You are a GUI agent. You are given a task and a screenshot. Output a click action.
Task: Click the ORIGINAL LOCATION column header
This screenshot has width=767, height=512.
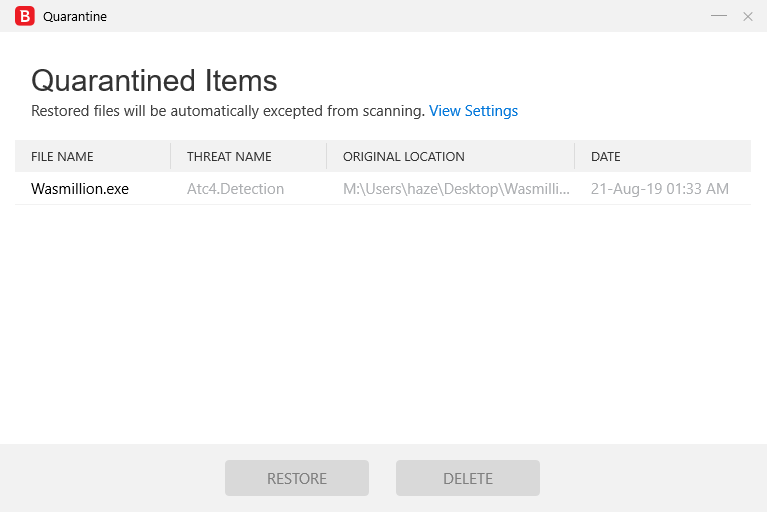click(x=403, y=157)
